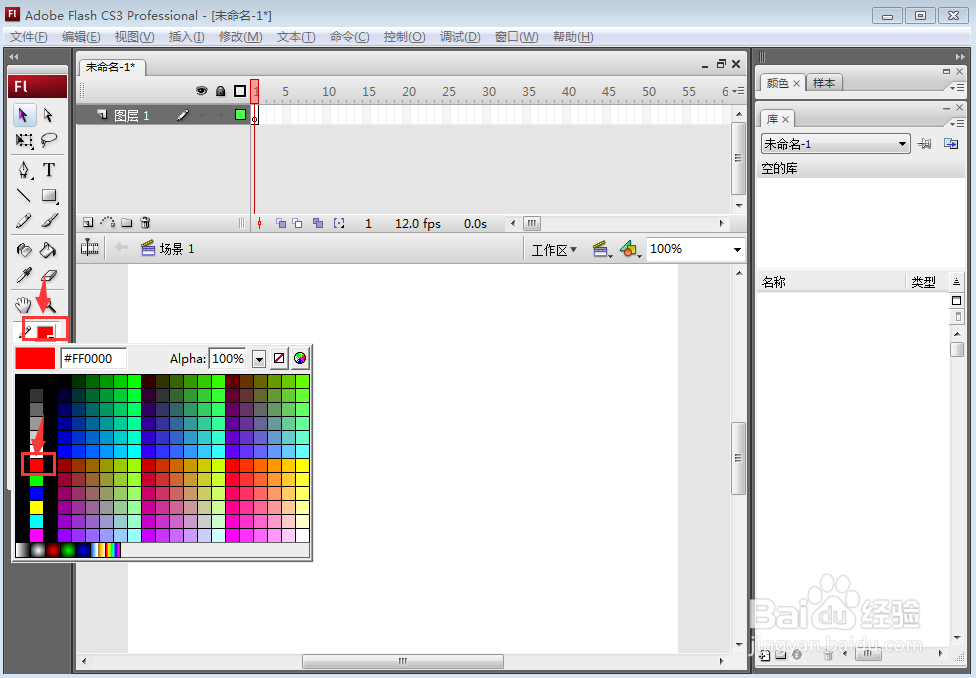This screenshot has height=678, width=976.
Task: Toggle show all layers as outlines
Action: (240, 91)
